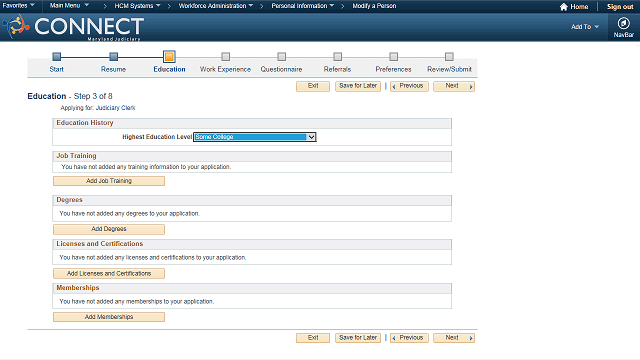Image resolution: width=640 pixels, height=360 pixels.
Task: Click the Degrees section header
Action: tap(69, 200)
